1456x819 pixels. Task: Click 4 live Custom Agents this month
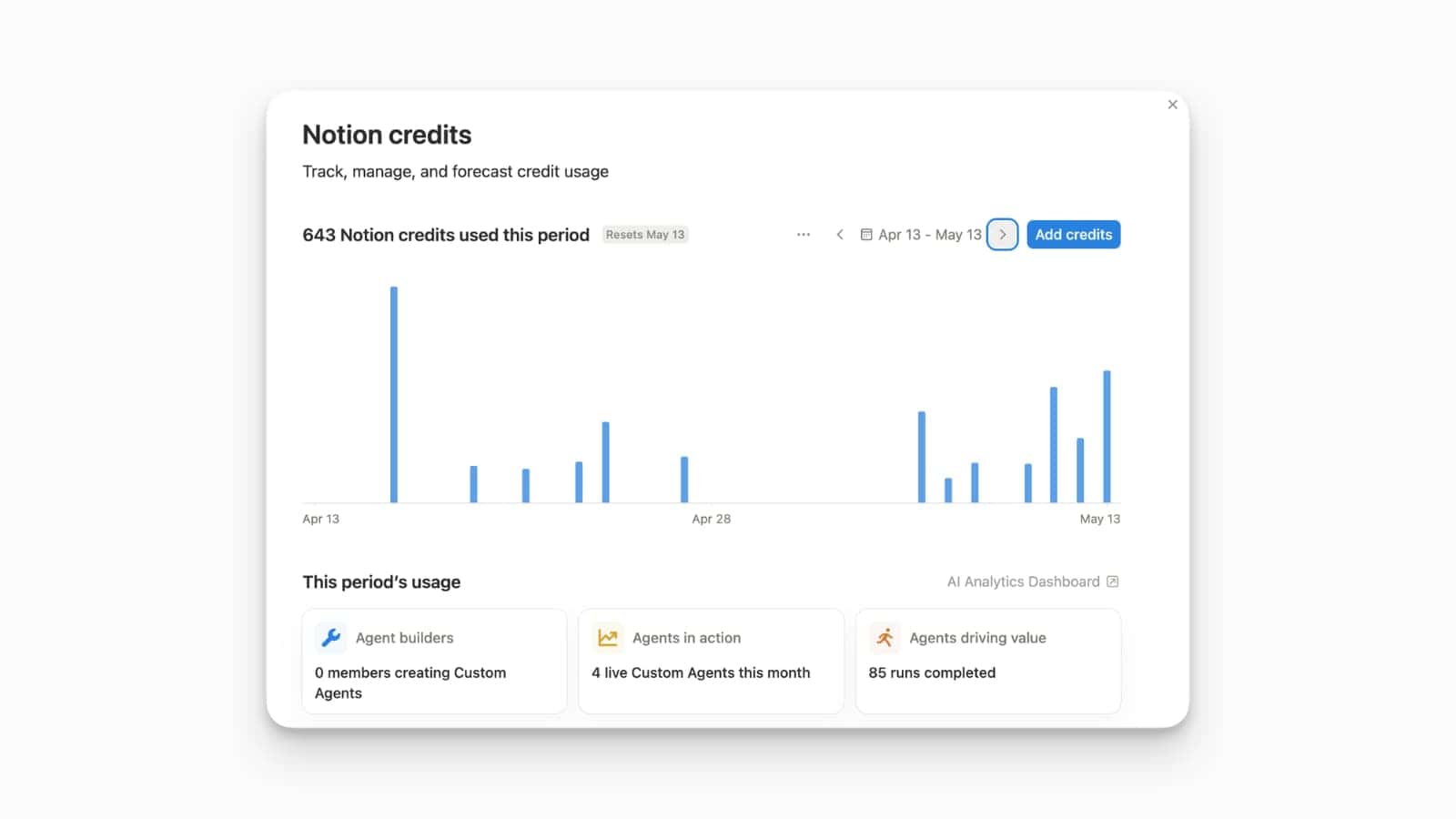click(701, 672)
